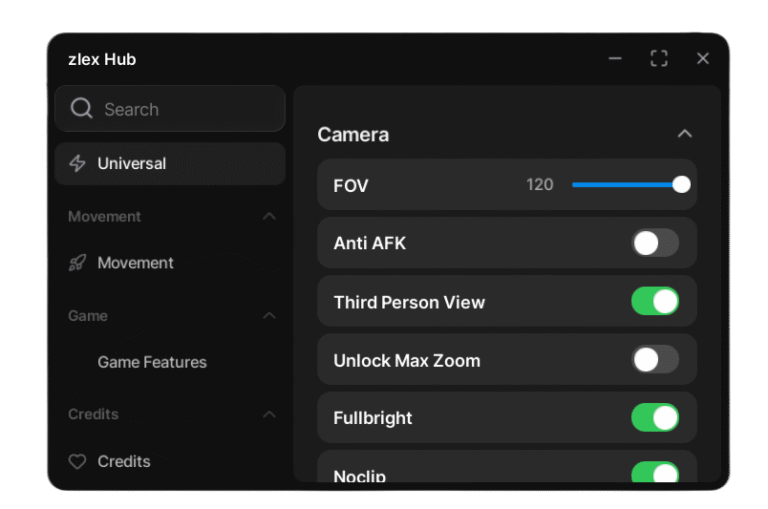
Task: Collapse the Movement sidebar group
Action: tap(269, 216)
